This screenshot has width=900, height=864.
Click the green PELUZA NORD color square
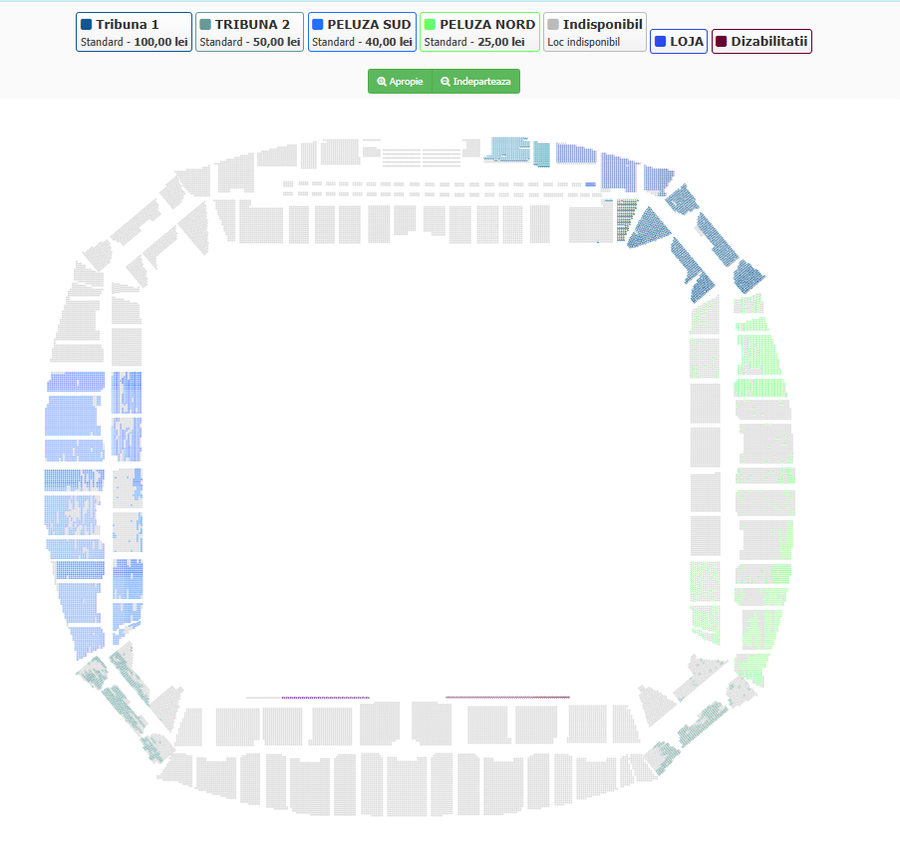coord(430,24)
